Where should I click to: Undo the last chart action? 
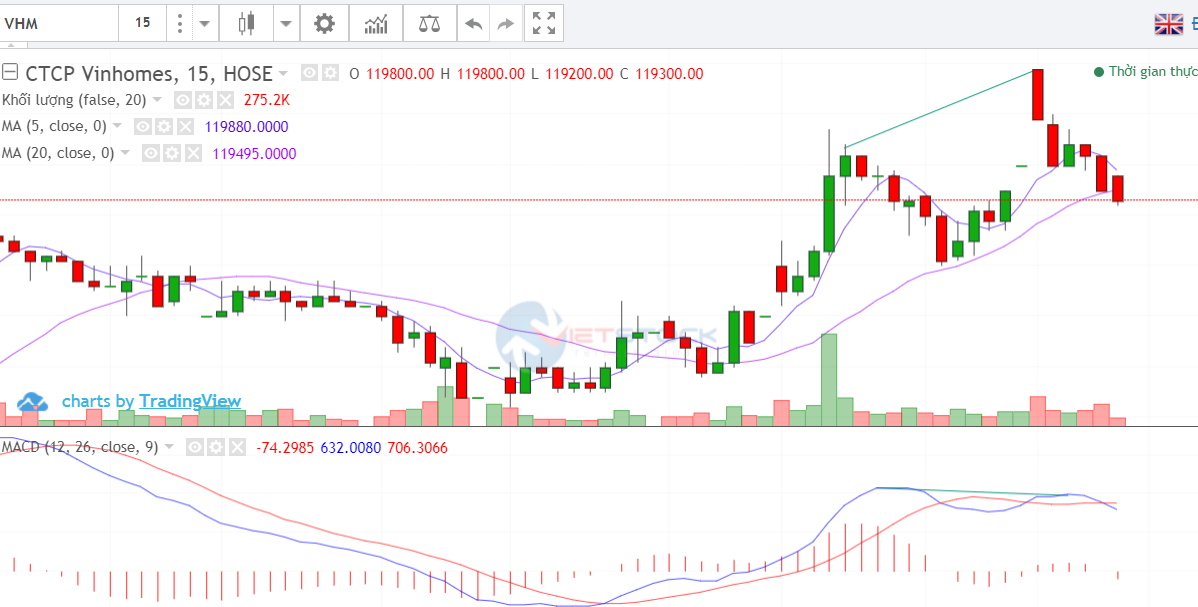(474, 23)
